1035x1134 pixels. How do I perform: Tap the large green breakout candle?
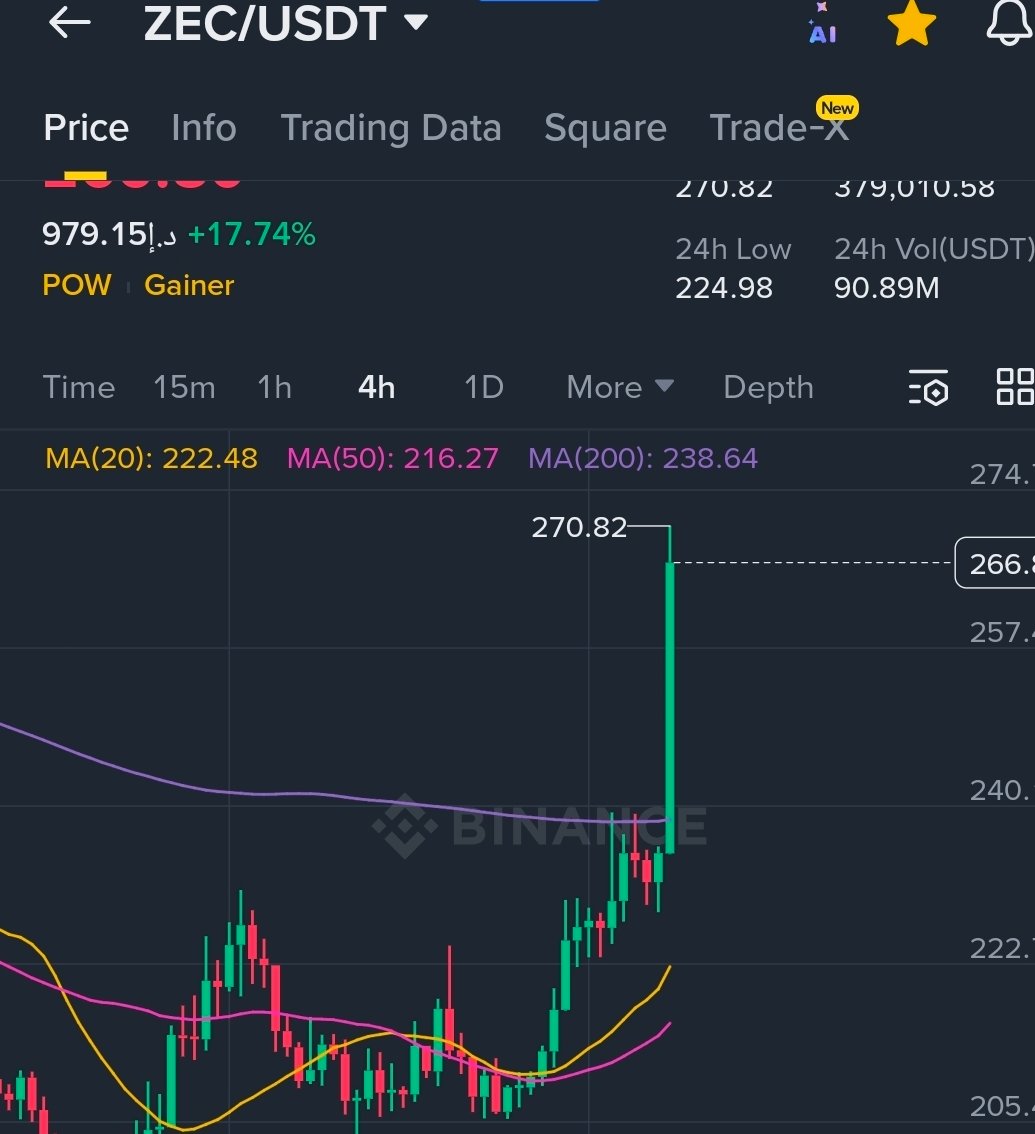pos(670,707)
